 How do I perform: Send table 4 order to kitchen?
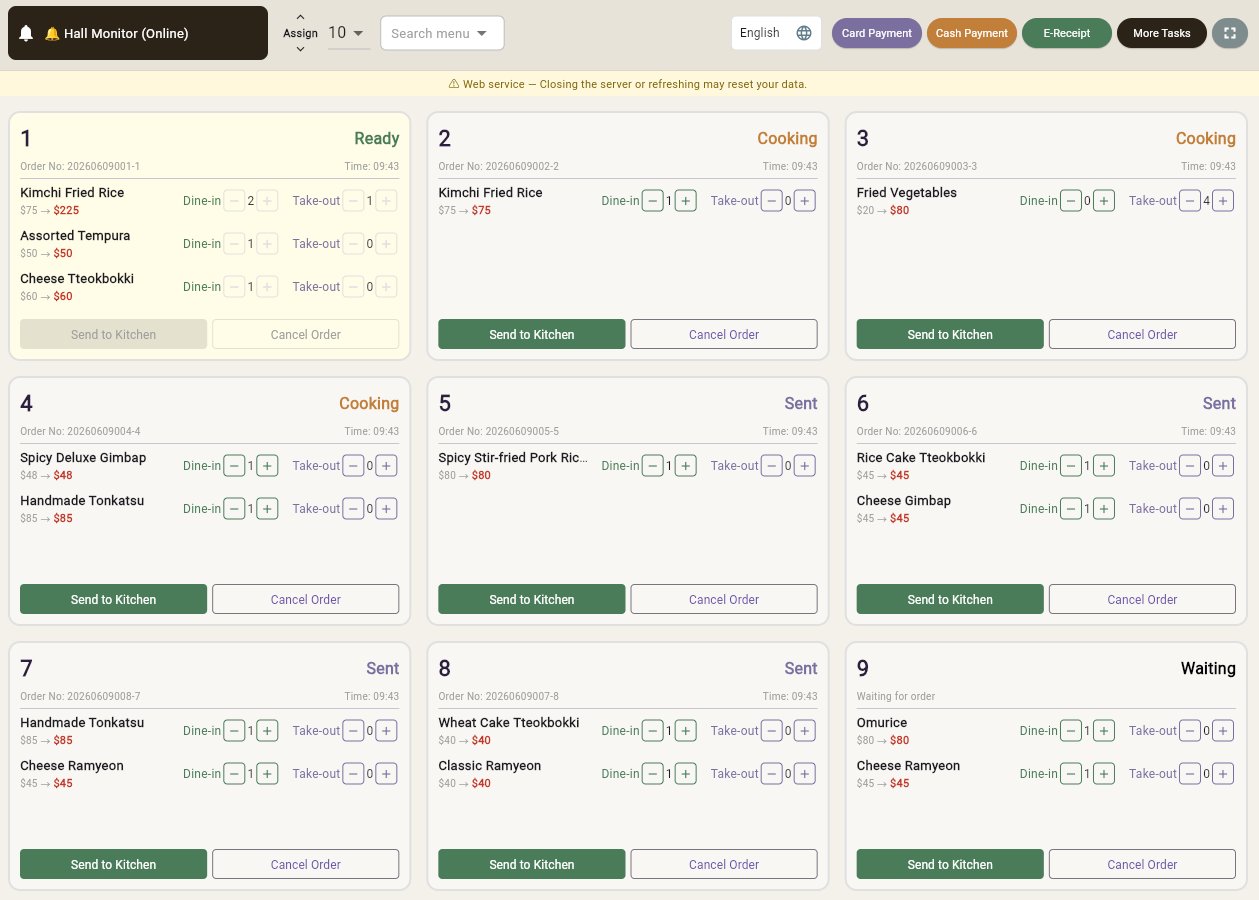(114, 599)
